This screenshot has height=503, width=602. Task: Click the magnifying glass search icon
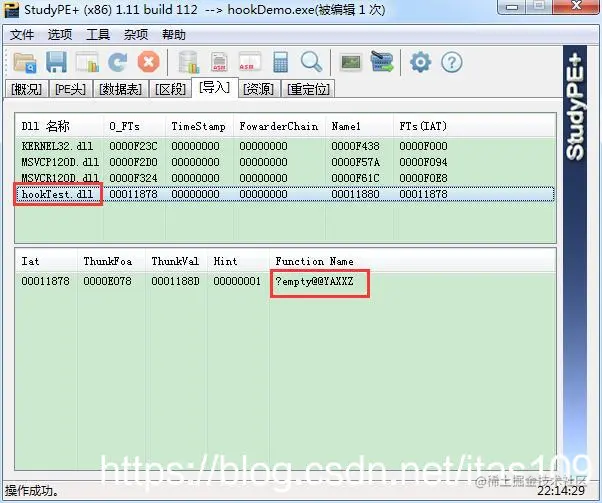pos(311,62)
